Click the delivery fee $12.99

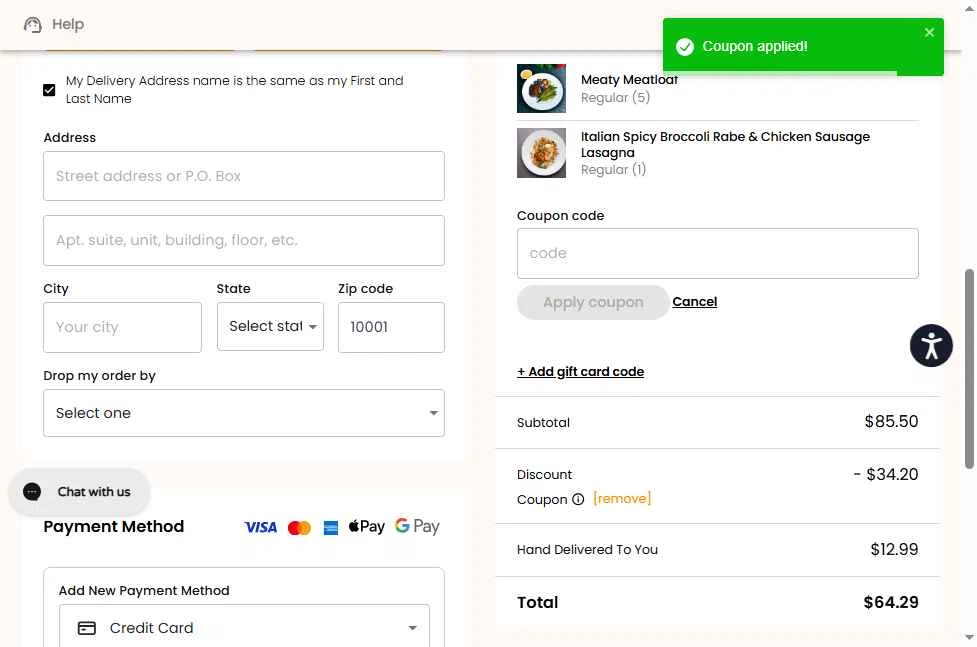click(x=894, y=550)
